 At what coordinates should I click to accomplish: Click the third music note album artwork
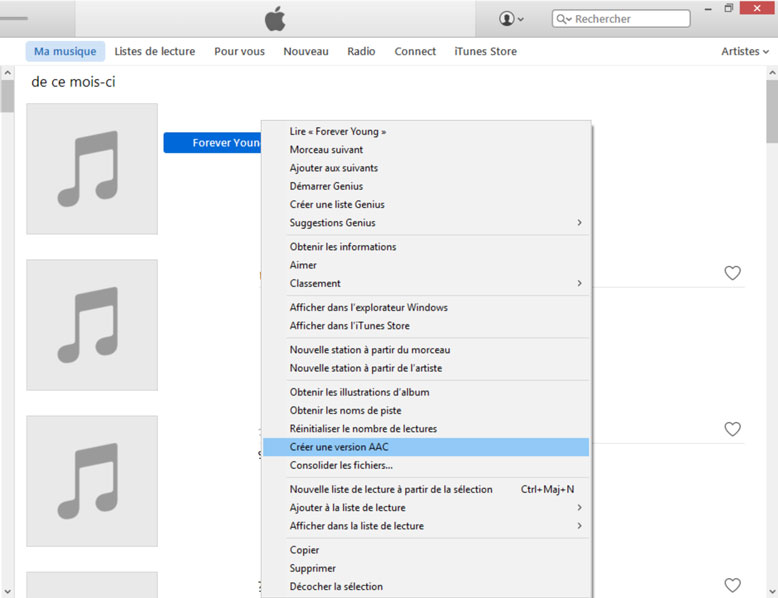point(92,481)
